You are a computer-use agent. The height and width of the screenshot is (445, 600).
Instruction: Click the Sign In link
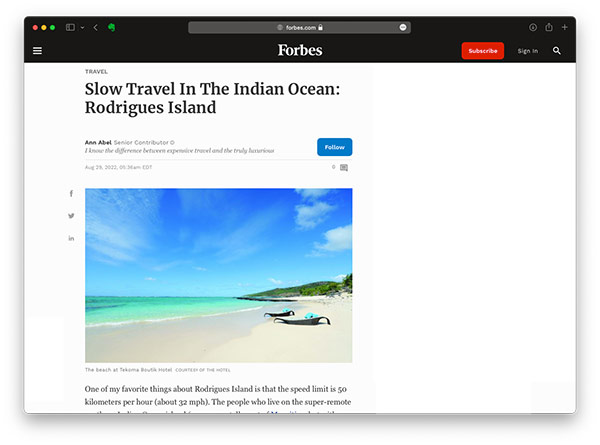click(x=528, y=51)
